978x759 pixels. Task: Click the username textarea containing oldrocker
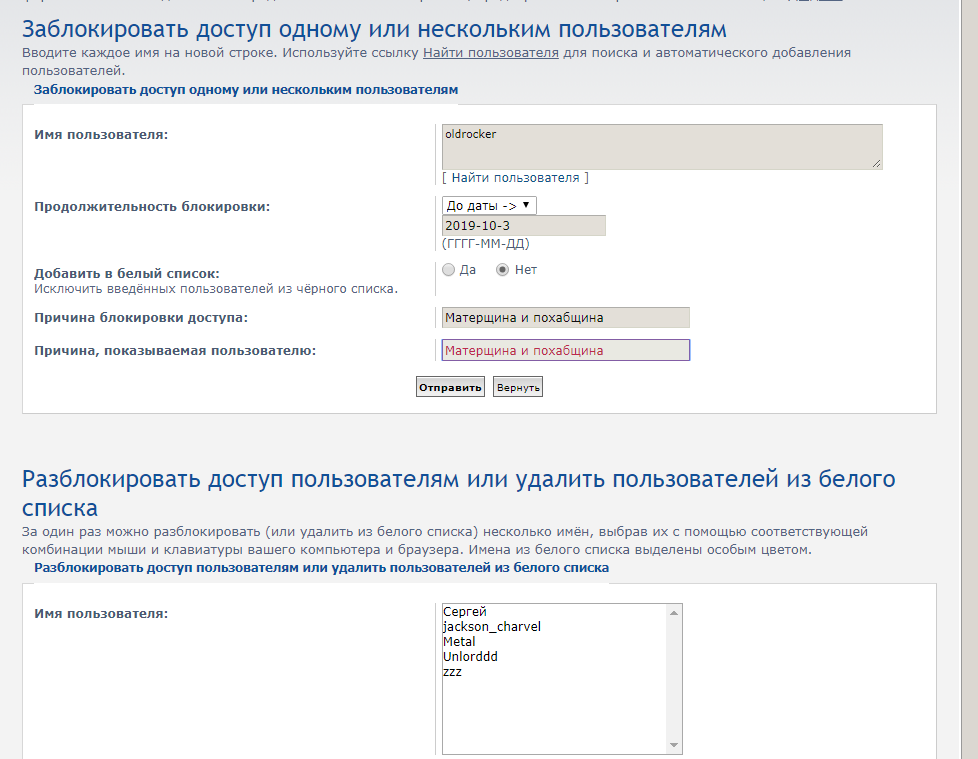click(x=662, y=147)
